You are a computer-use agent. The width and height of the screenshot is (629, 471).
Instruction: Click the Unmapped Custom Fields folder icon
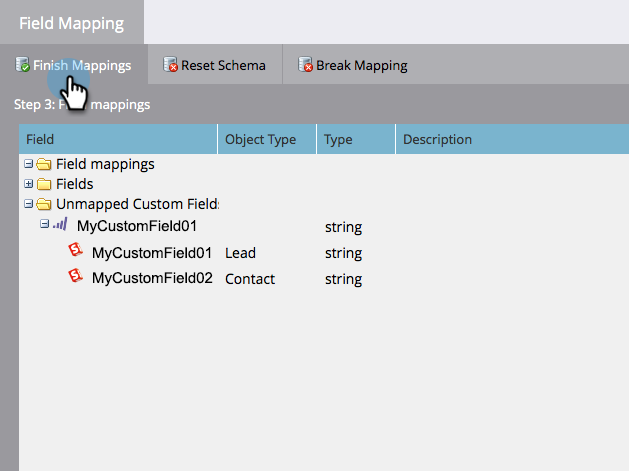pyautogui.click(x=44, y=204)
